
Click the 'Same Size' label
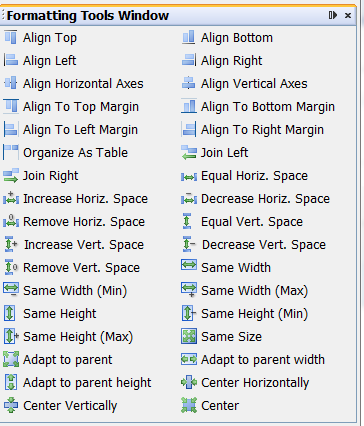[232, 337]
